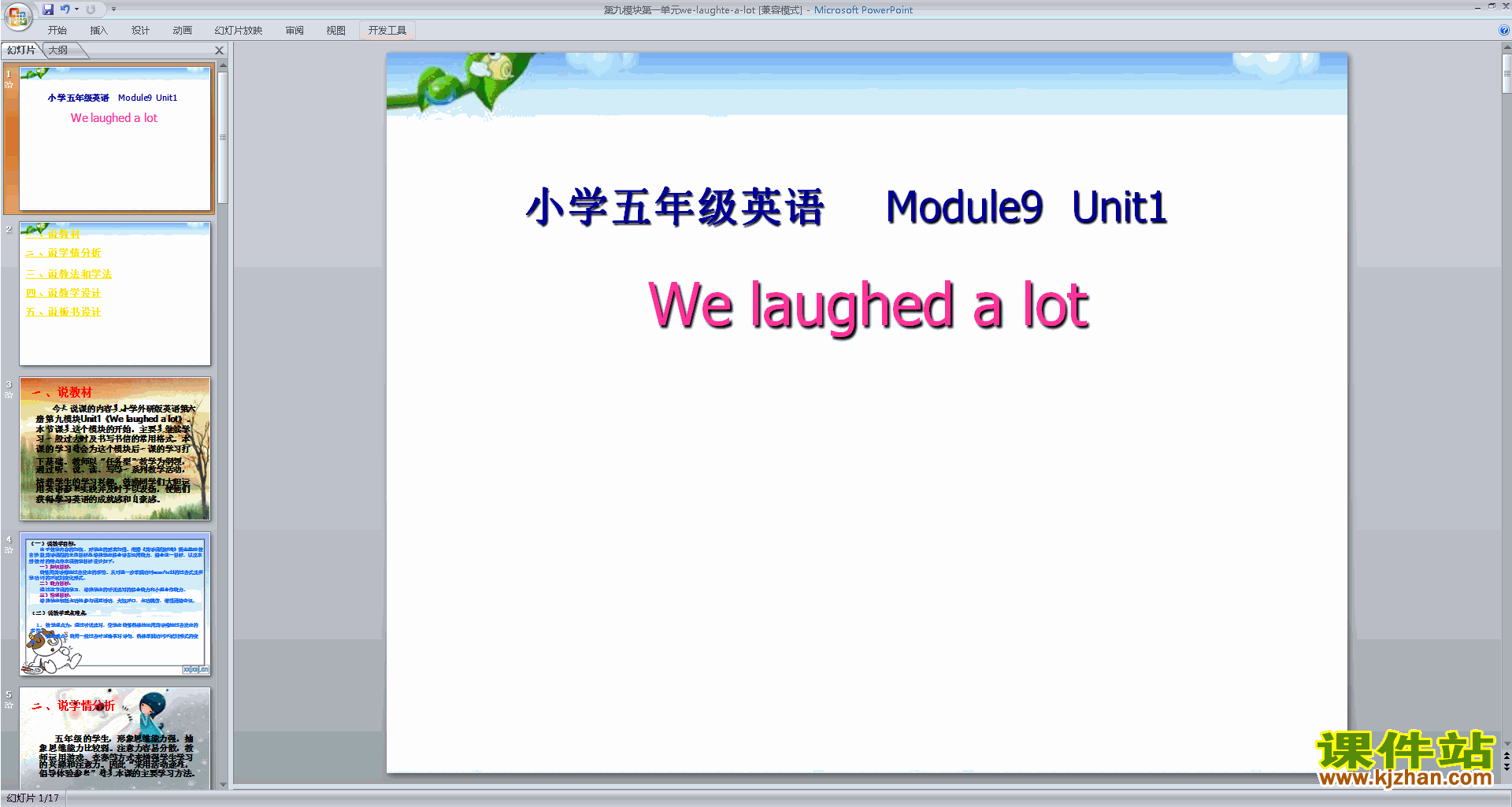The image size is (1512, 807).
Task: Switch to the 幻灯片 pane tab
Action: click(x=21, y=50)
